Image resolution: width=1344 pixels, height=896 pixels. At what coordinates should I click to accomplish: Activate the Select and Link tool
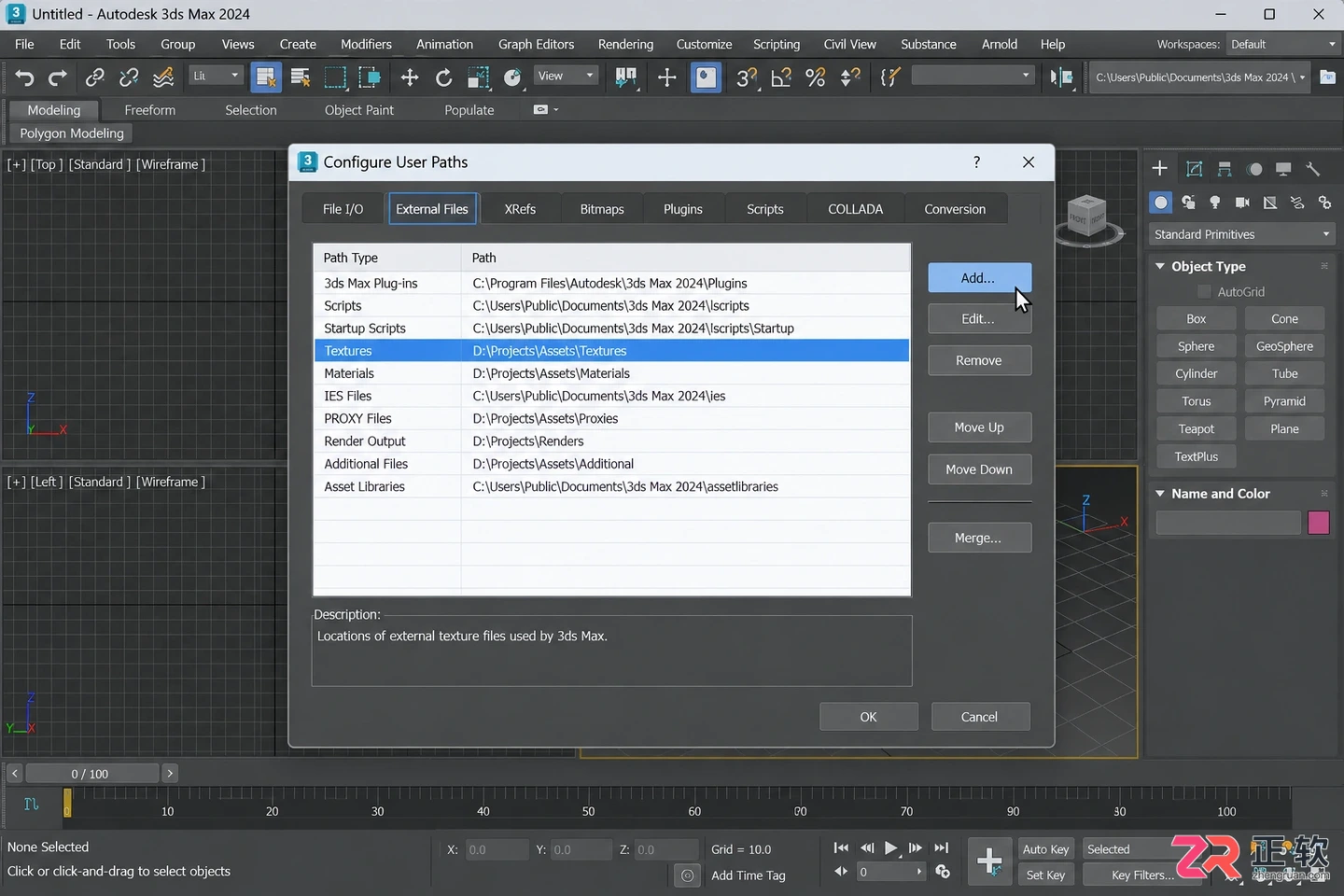tap(94, 77)
